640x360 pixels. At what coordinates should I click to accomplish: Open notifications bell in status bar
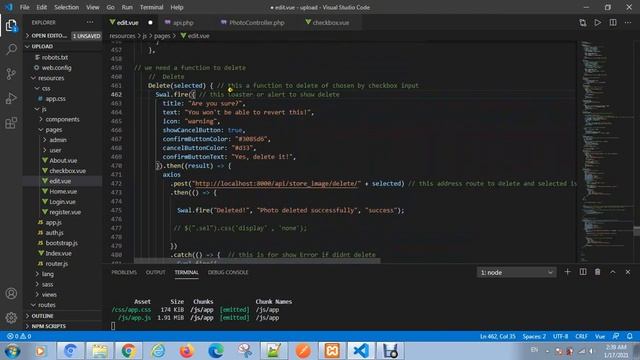click(630, 336)
